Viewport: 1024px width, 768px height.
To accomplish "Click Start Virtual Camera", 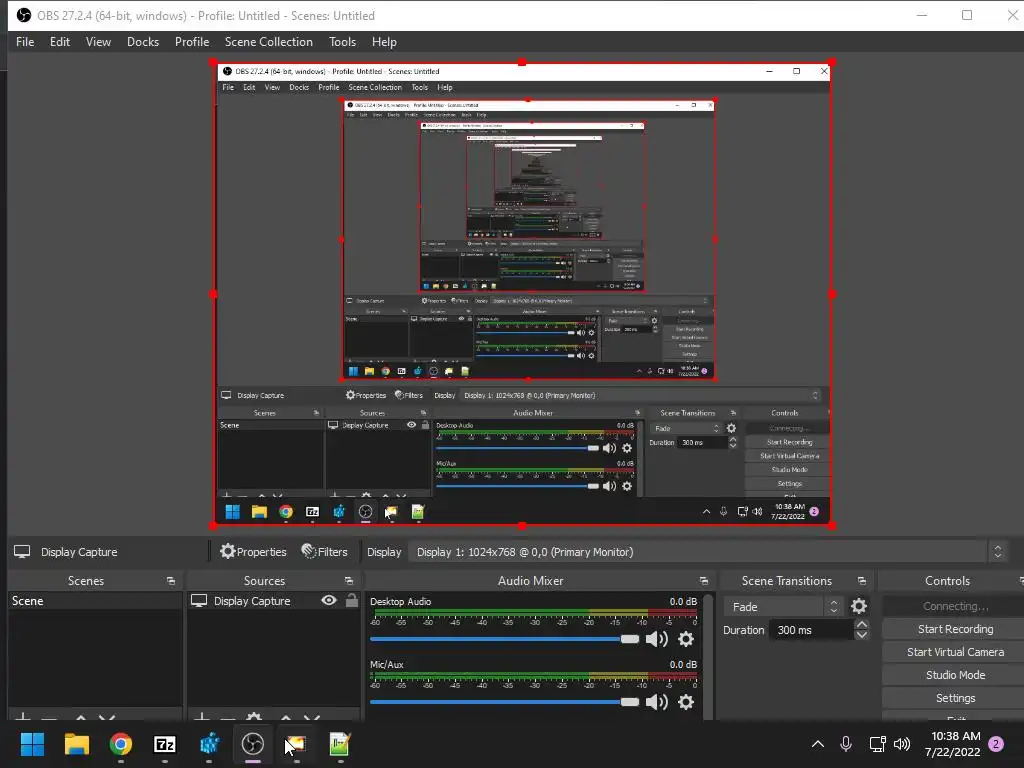I will 955,652.
